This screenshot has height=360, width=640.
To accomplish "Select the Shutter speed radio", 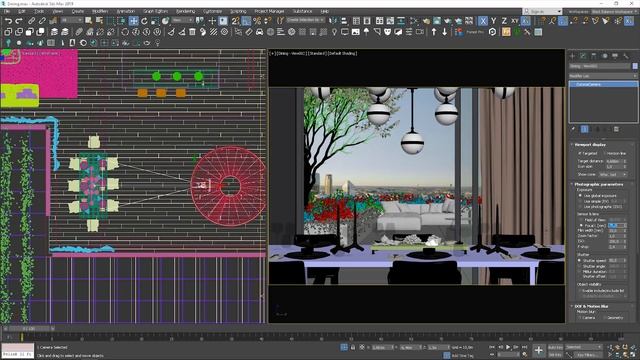I will click(580, 260).
